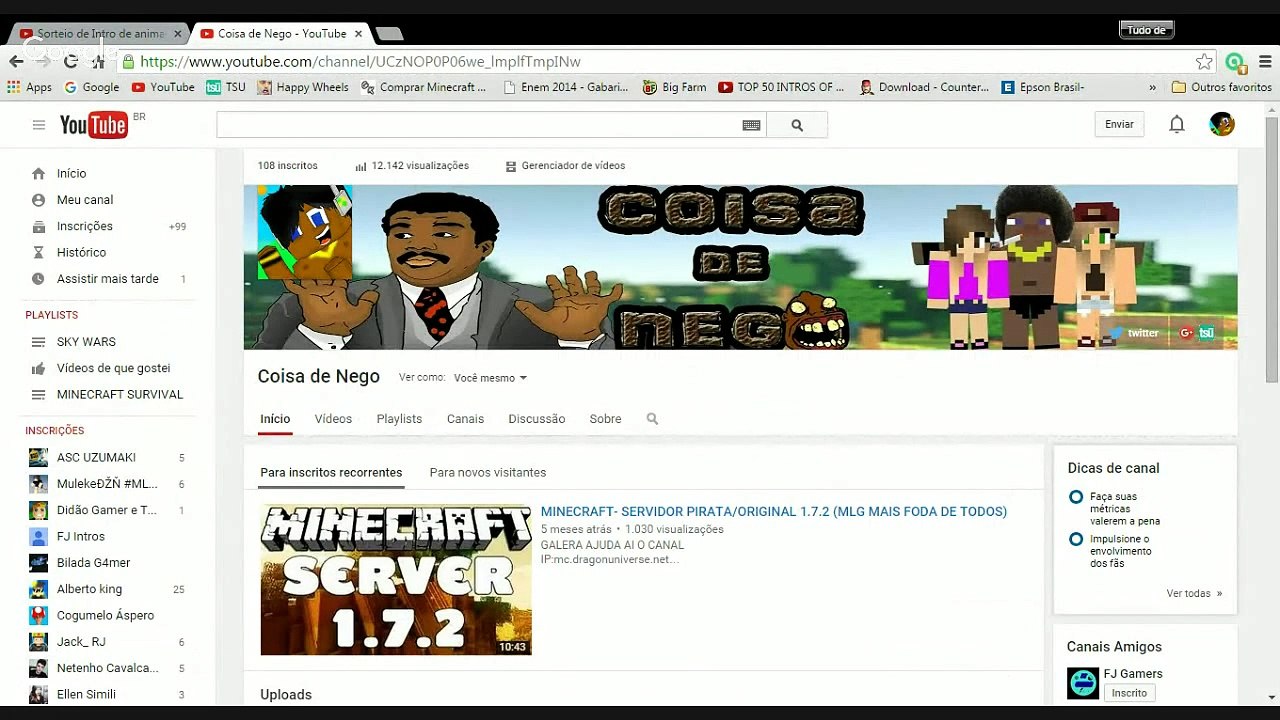Click the Inscrições sidebar icon
Screen dimensions: 1280x720
[38, 226]
